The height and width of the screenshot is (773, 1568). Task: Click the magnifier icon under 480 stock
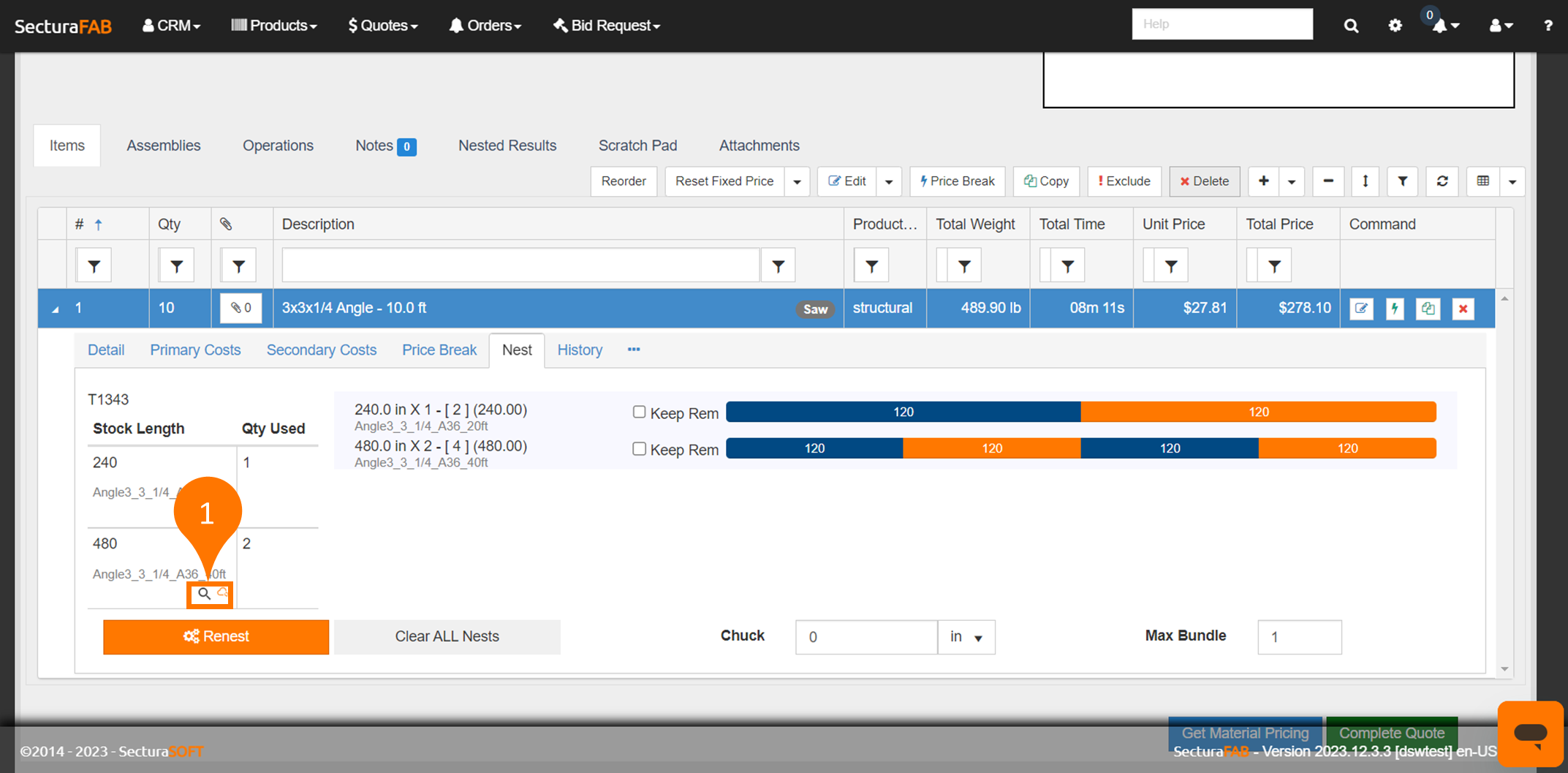coord(204,594)
